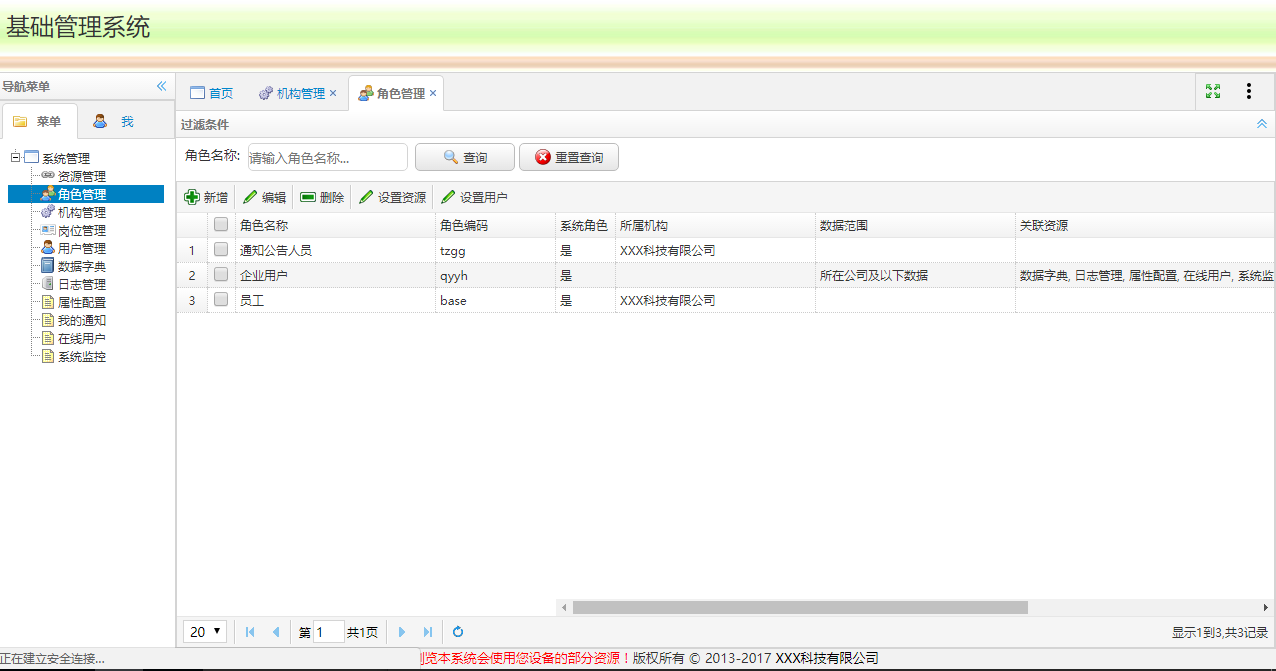The image size is (1276, 671).
Task: Click the scrollbar left arrow
Action: 564,607
